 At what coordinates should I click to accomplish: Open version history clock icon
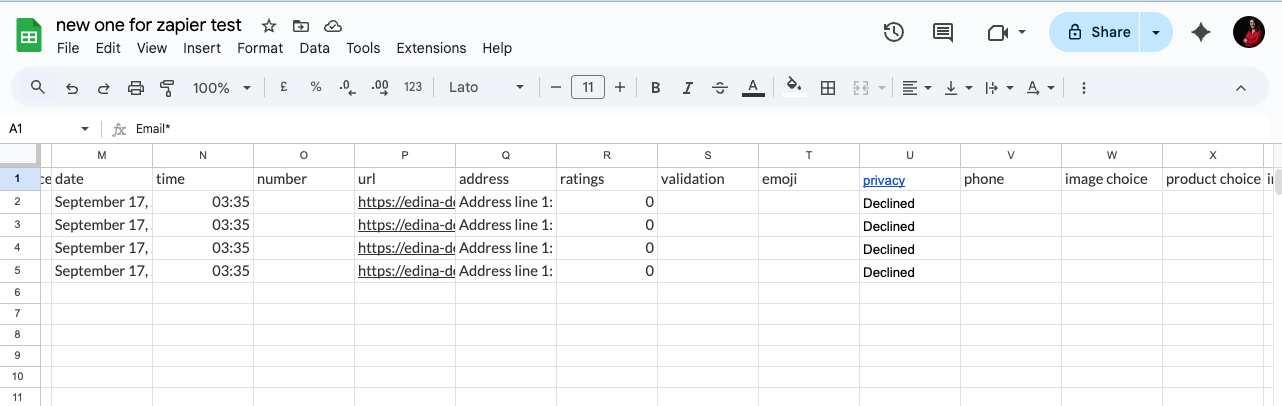point(893,32)
